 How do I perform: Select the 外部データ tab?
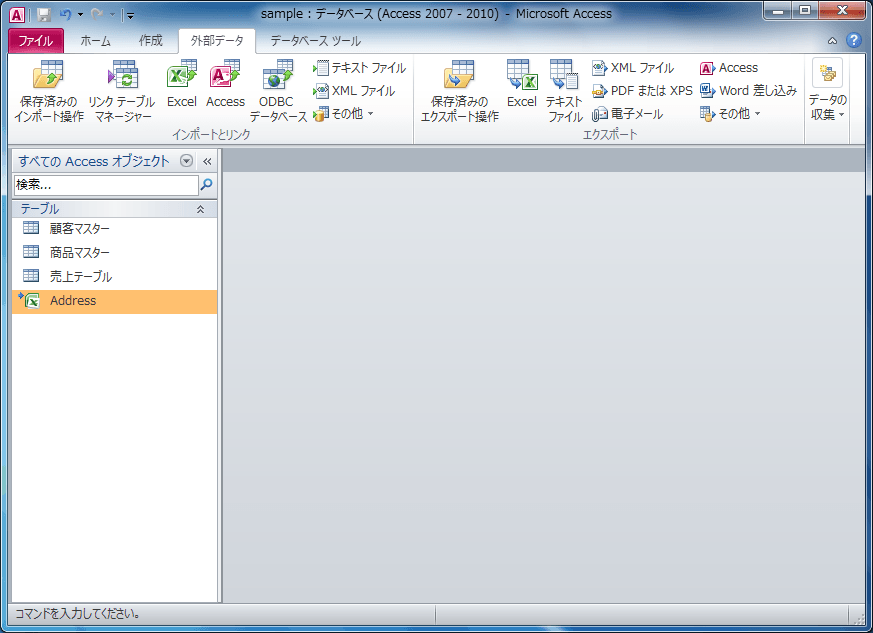217,41
